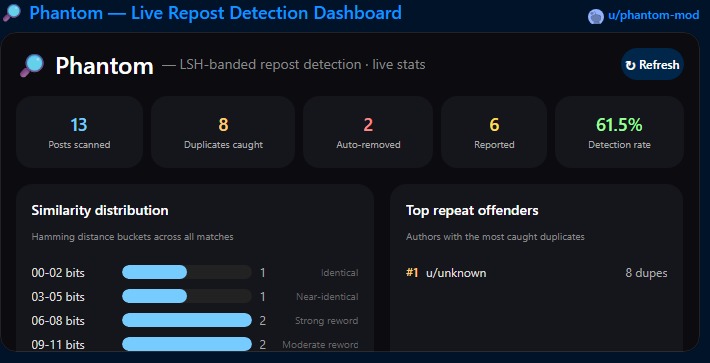This screenshot has height=363, width=710.
Task: Click the 61.5% Detection rate value
Action: pos(619,124)
